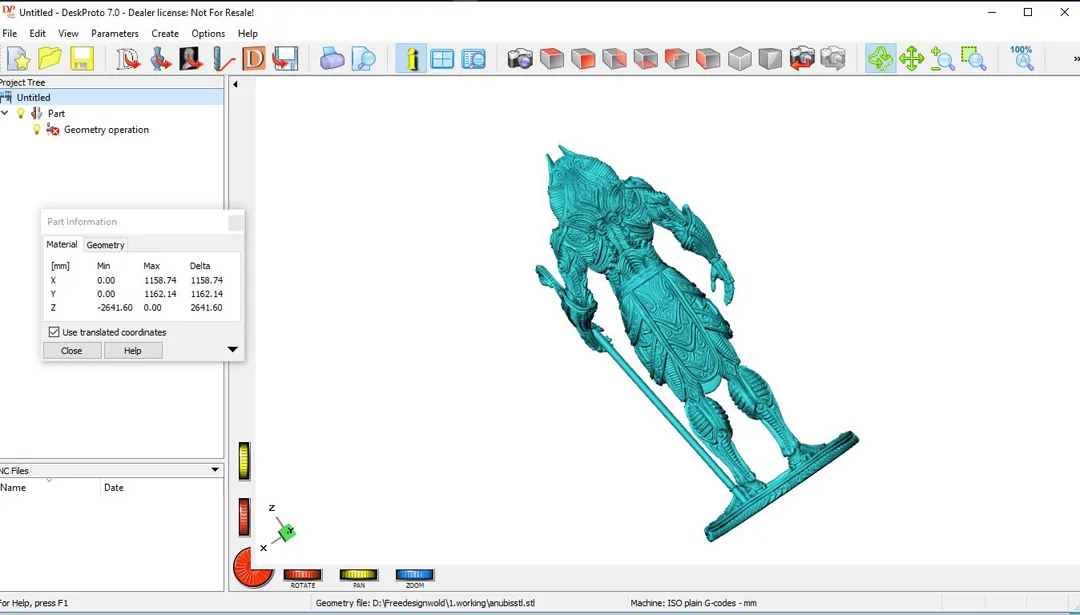Click the previous view camera with red arrow
This screenshot has height=615, width=1080.
802,59
